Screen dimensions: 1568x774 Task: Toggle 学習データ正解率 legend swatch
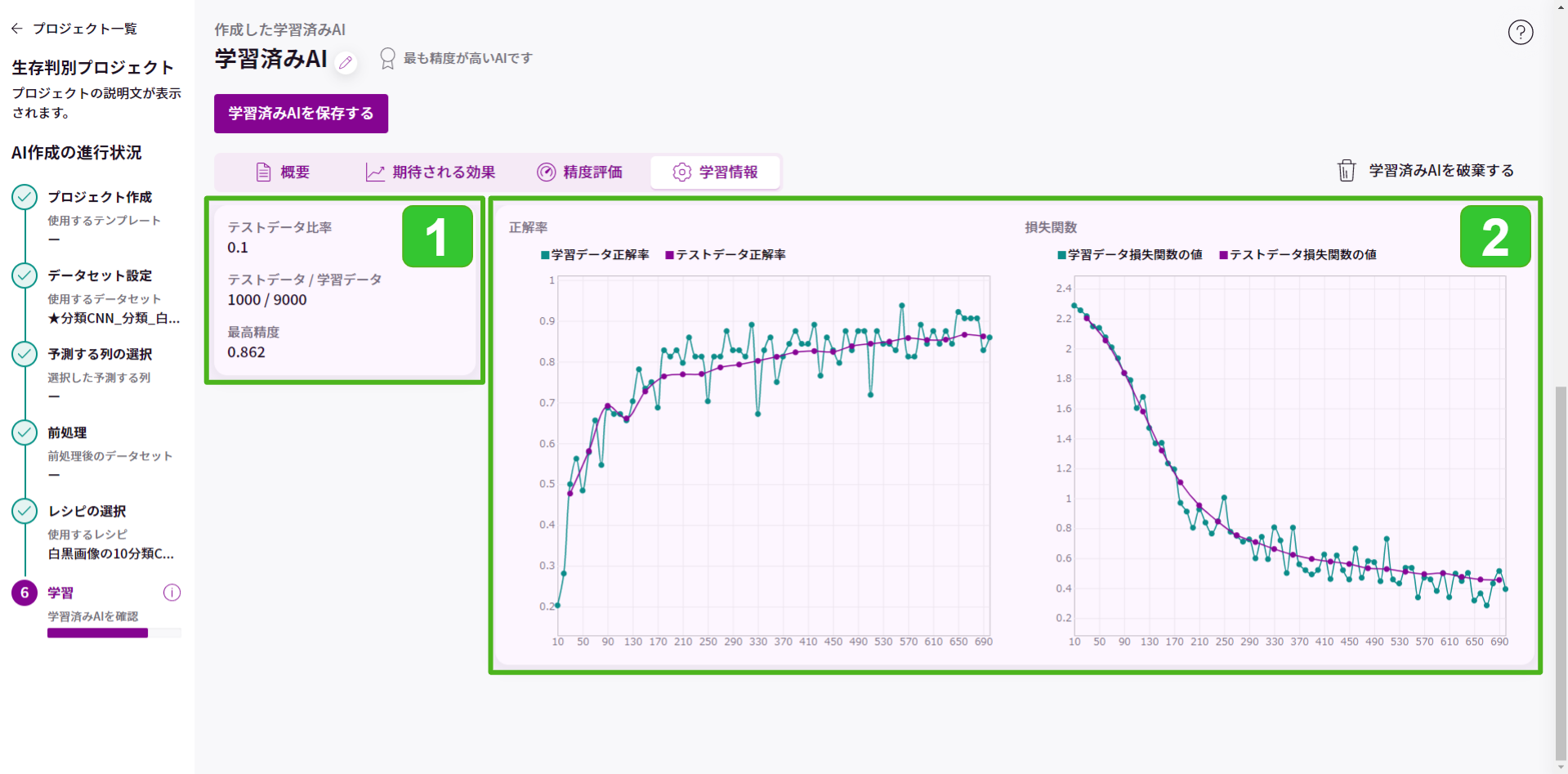(545, 255)
